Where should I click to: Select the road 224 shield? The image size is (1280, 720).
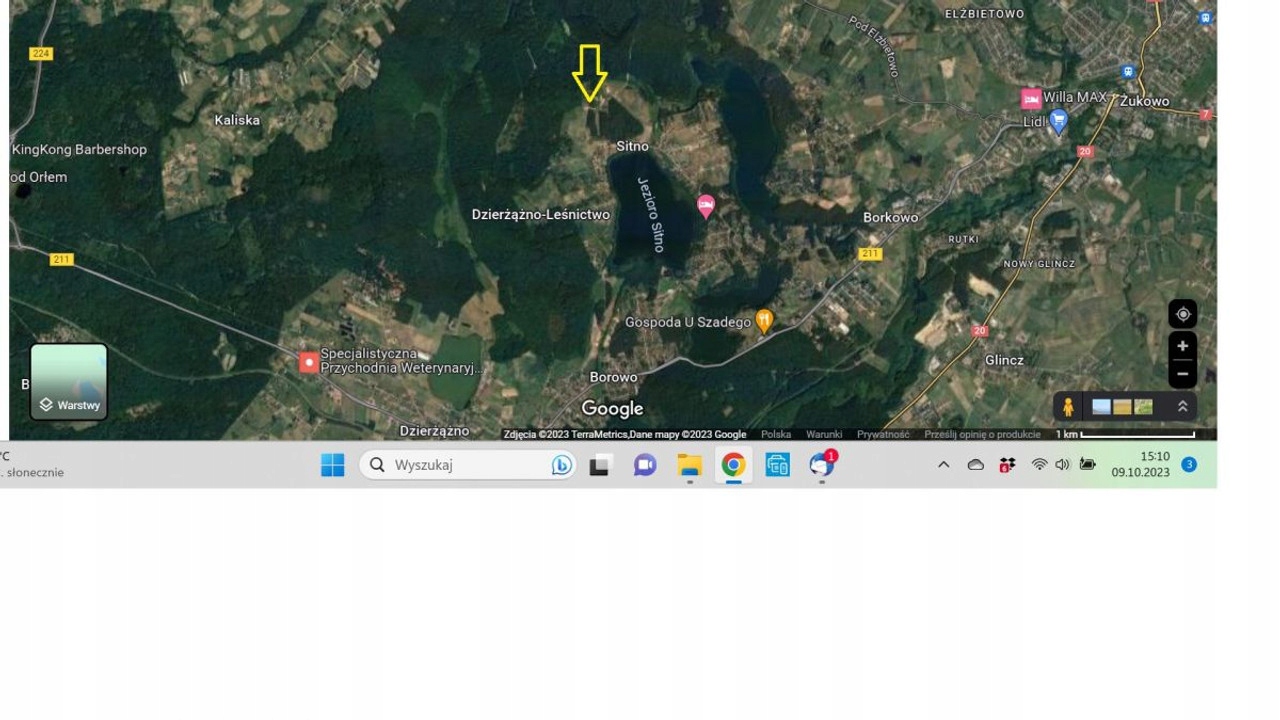tap(41, 54)
